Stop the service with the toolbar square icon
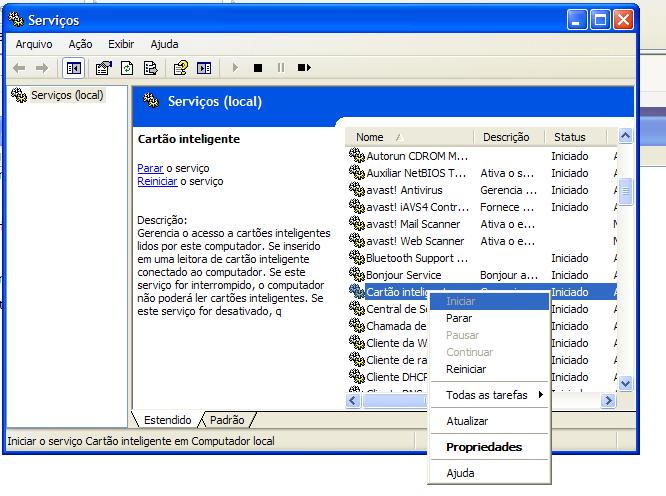This screenshot has height=496, width=666. click(x=257, y=68)
